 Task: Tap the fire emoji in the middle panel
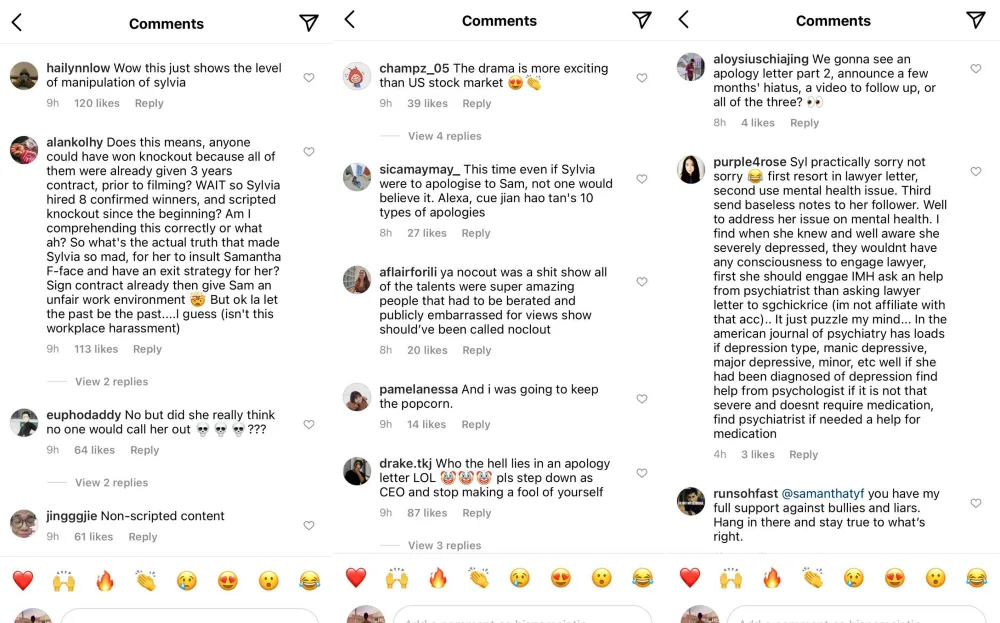tap(438, 578)
